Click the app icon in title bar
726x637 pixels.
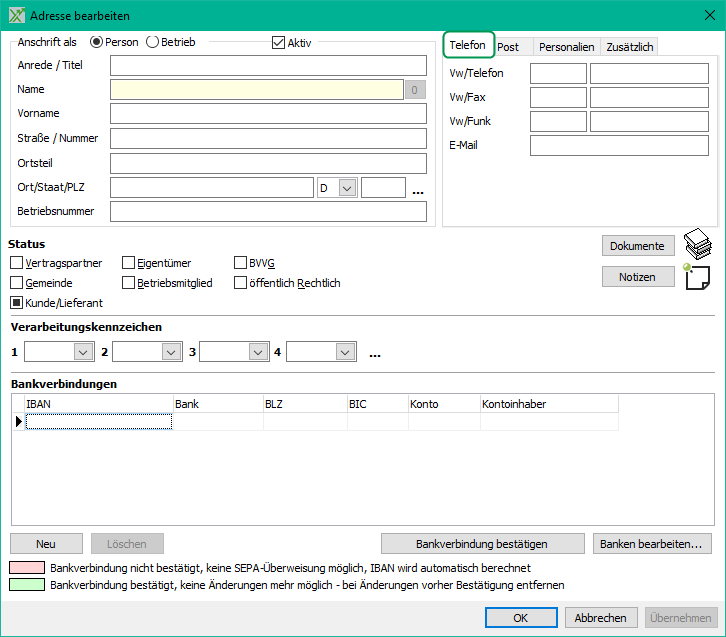point(16,16)
